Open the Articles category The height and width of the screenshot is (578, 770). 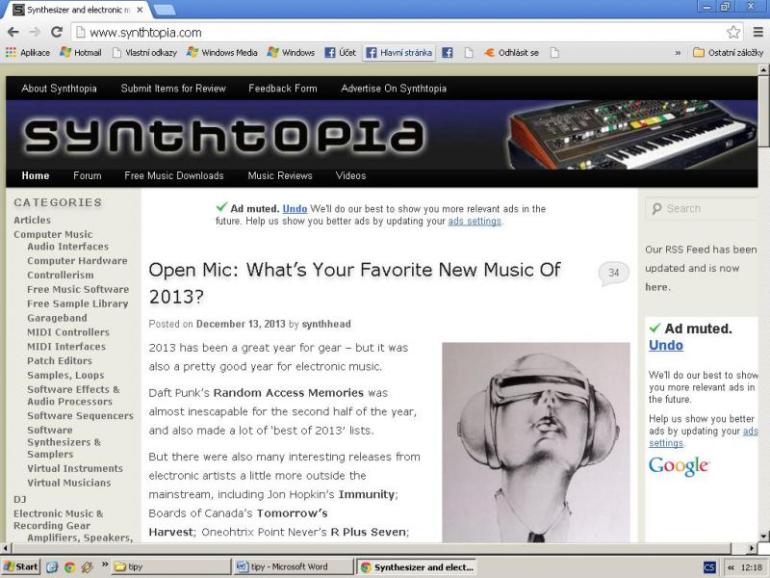32,220
